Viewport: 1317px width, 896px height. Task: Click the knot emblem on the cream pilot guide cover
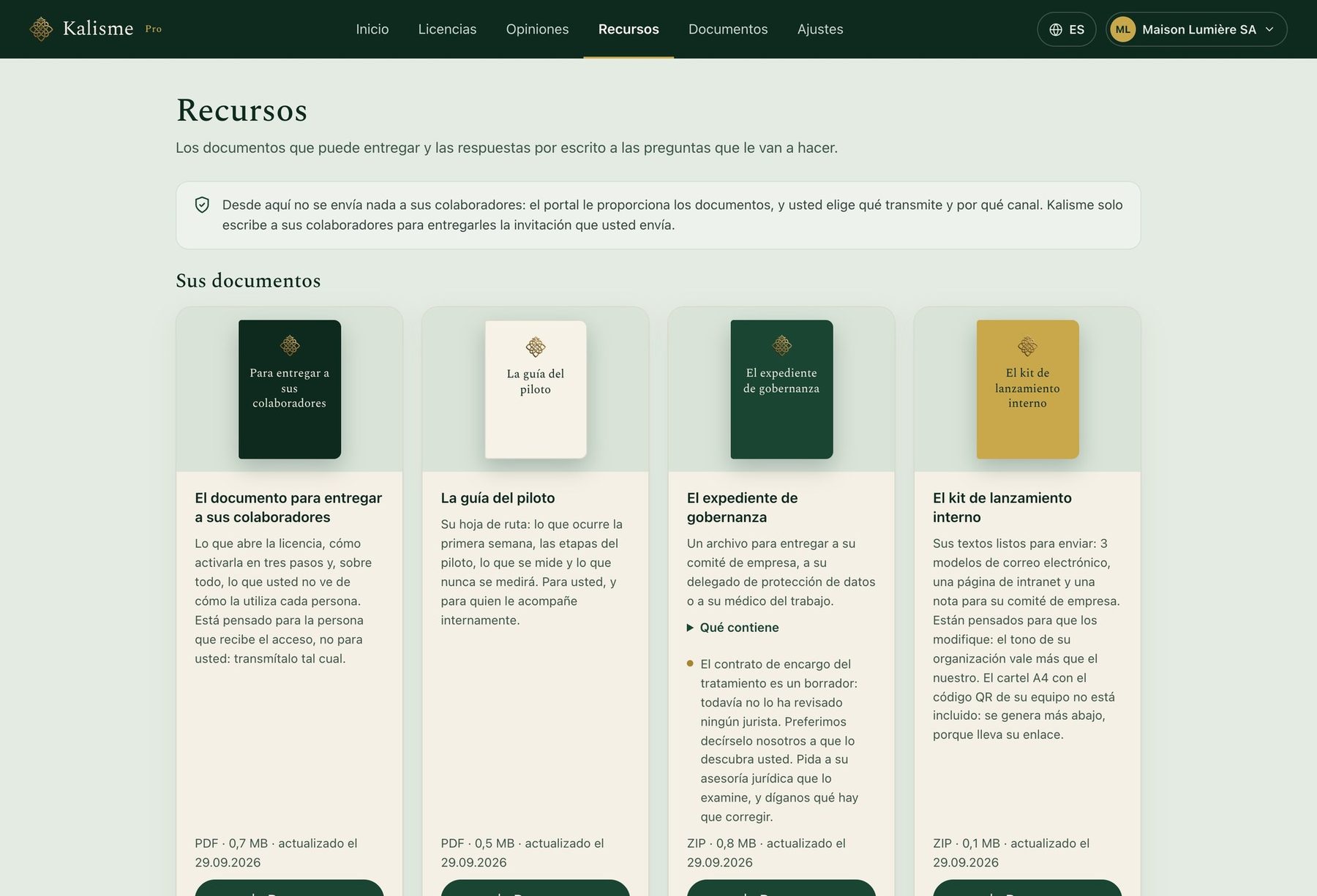click(536, 347)
